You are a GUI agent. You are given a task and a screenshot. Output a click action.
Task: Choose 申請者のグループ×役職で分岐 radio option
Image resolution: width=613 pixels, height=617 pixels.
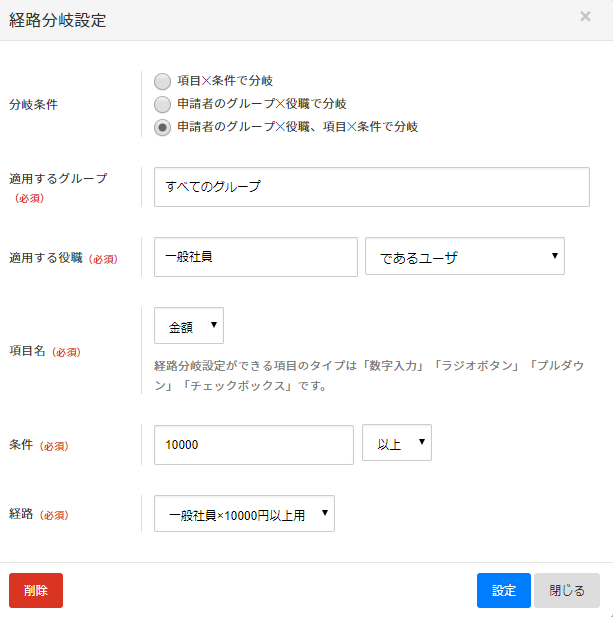point(162,104)
